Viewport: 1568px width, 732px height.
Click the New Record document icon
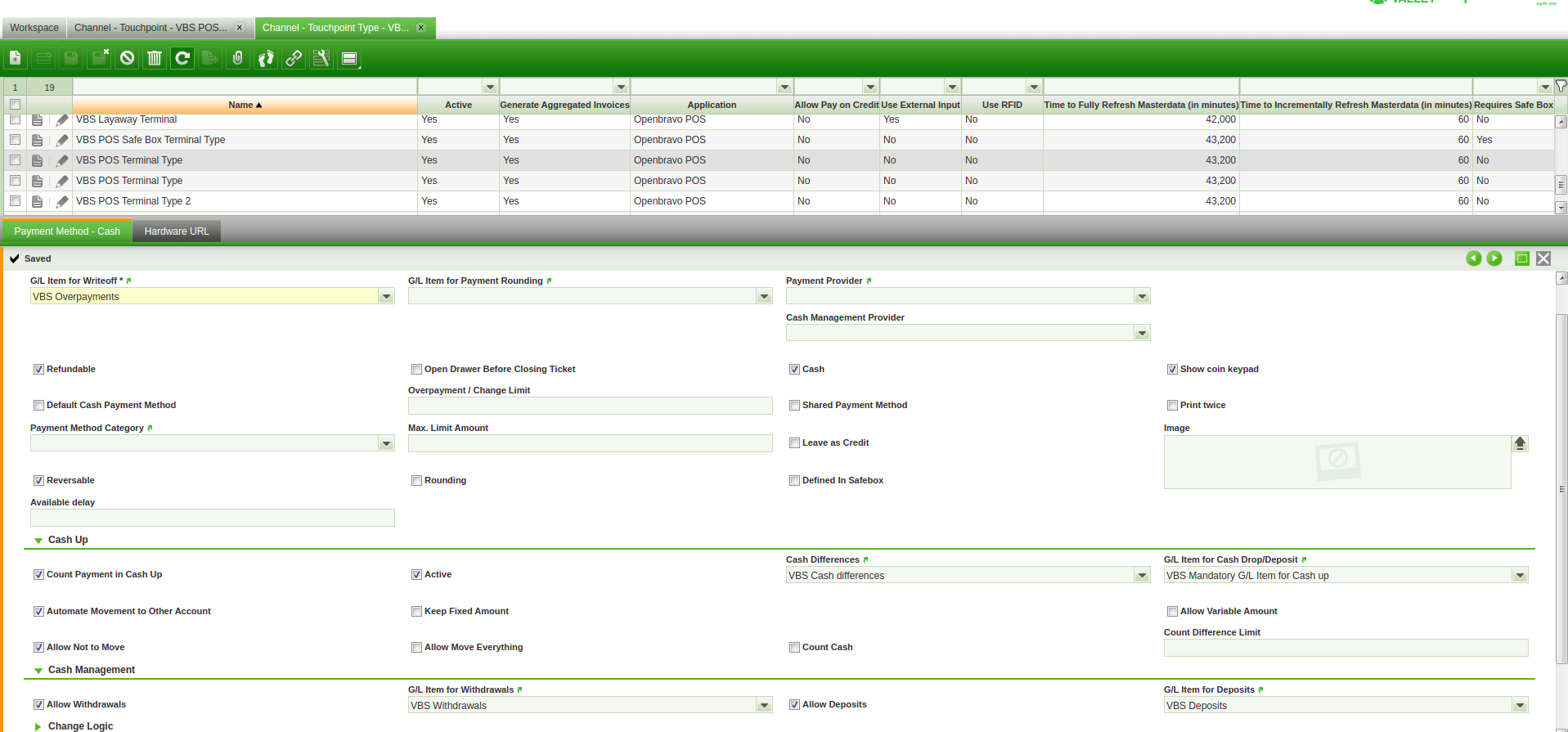coord(16,58)
